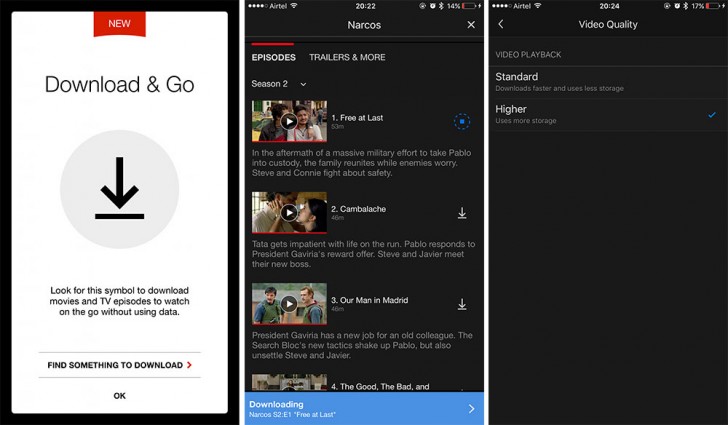The height and width of the screenshot is (425, 728).
Task: Tap the 14% battery indicator
Action: pos(463,6)
